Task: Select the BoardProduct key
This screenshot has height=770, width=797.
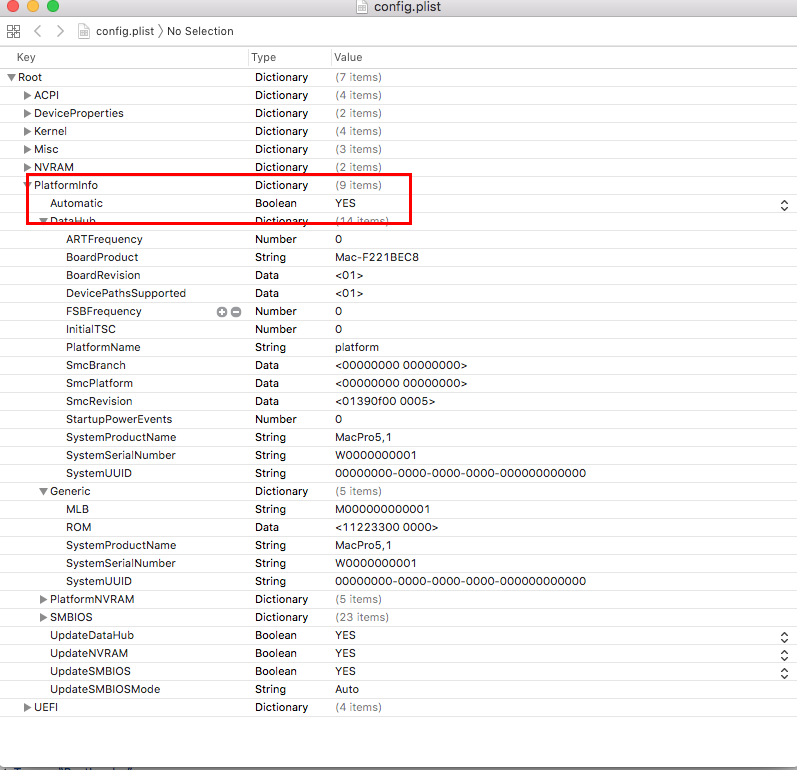Action: coord(102,257)
